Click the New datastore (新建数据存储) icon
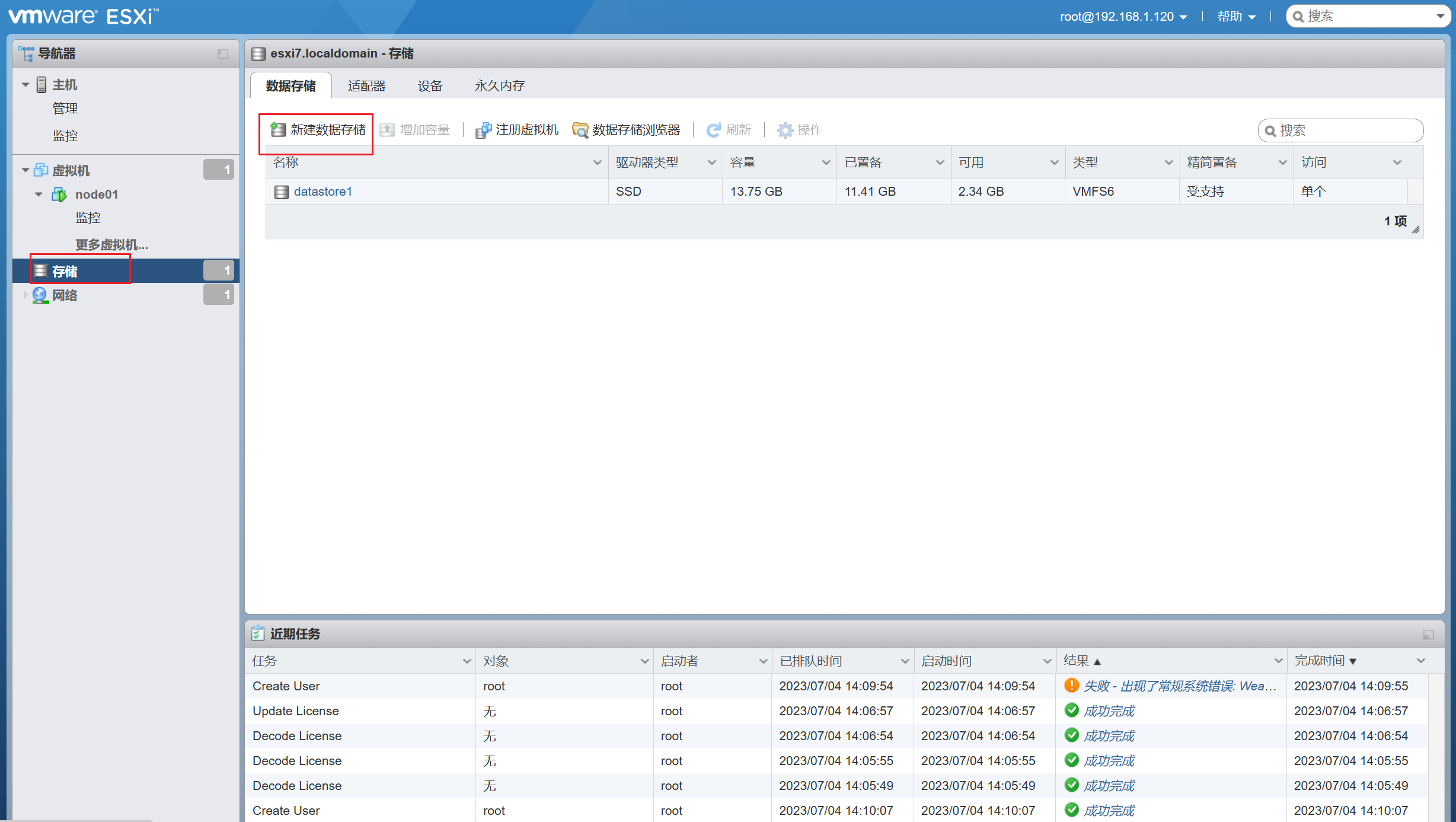 [x=278, y=130]
